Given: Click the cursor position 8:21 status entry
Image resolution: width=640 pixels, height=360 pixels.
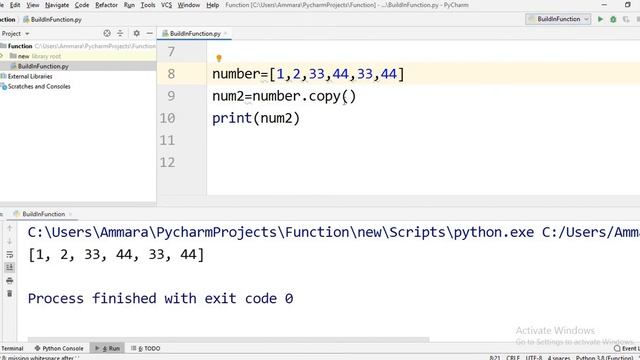Looking at the screenshot, I should (495, 358).
